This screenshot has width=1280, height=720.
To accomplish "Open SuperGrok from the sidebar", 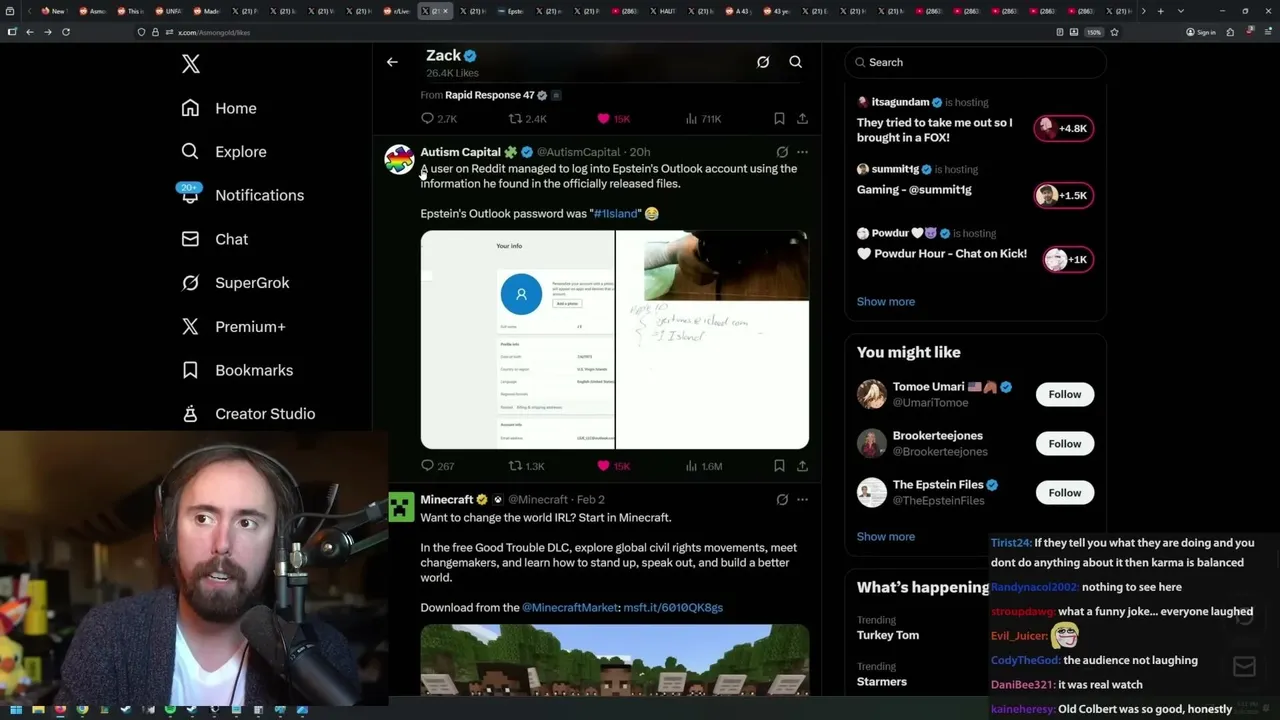I will [235, 283].
